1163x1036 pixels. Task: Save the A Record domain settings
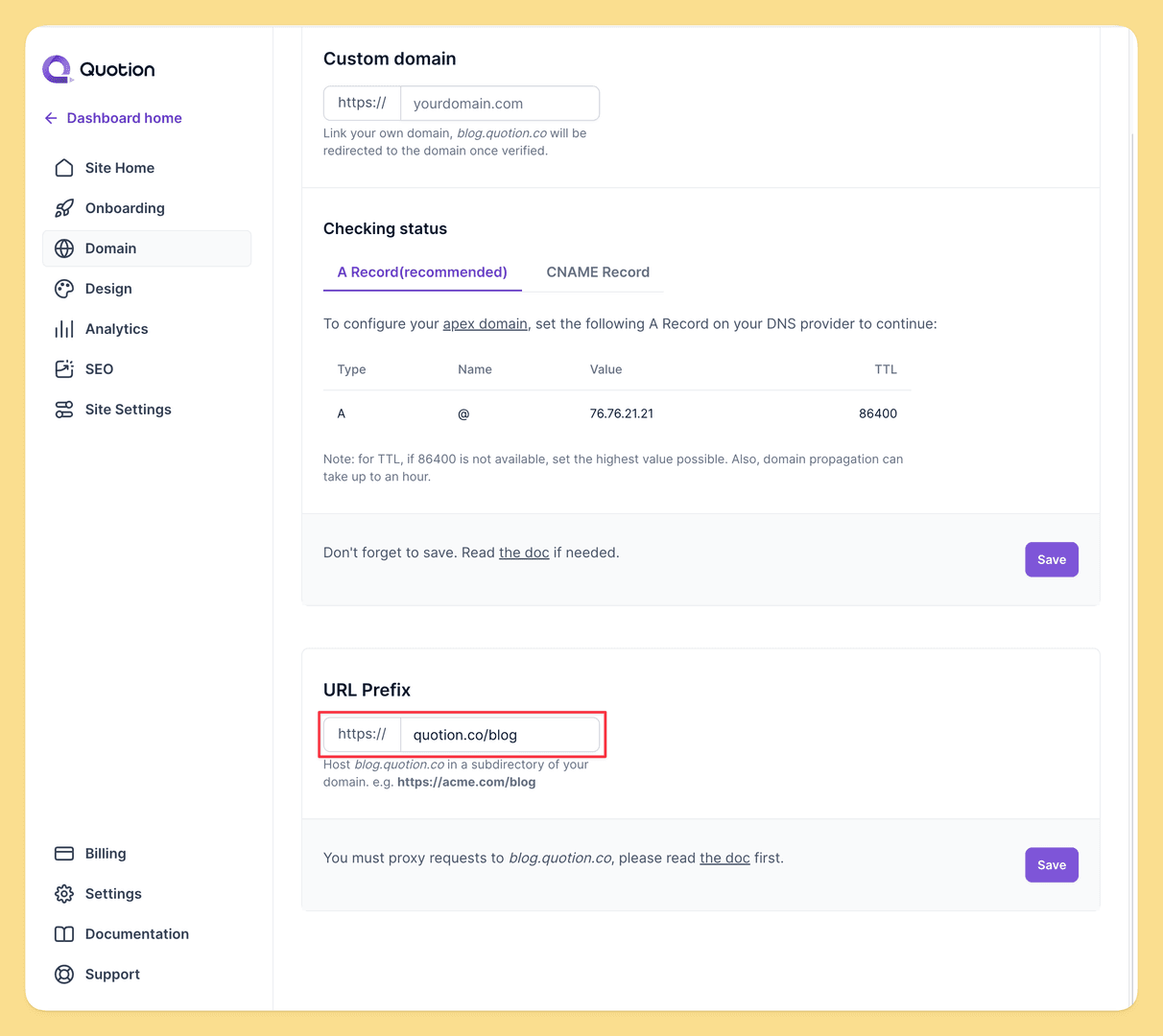(1051, 559)
